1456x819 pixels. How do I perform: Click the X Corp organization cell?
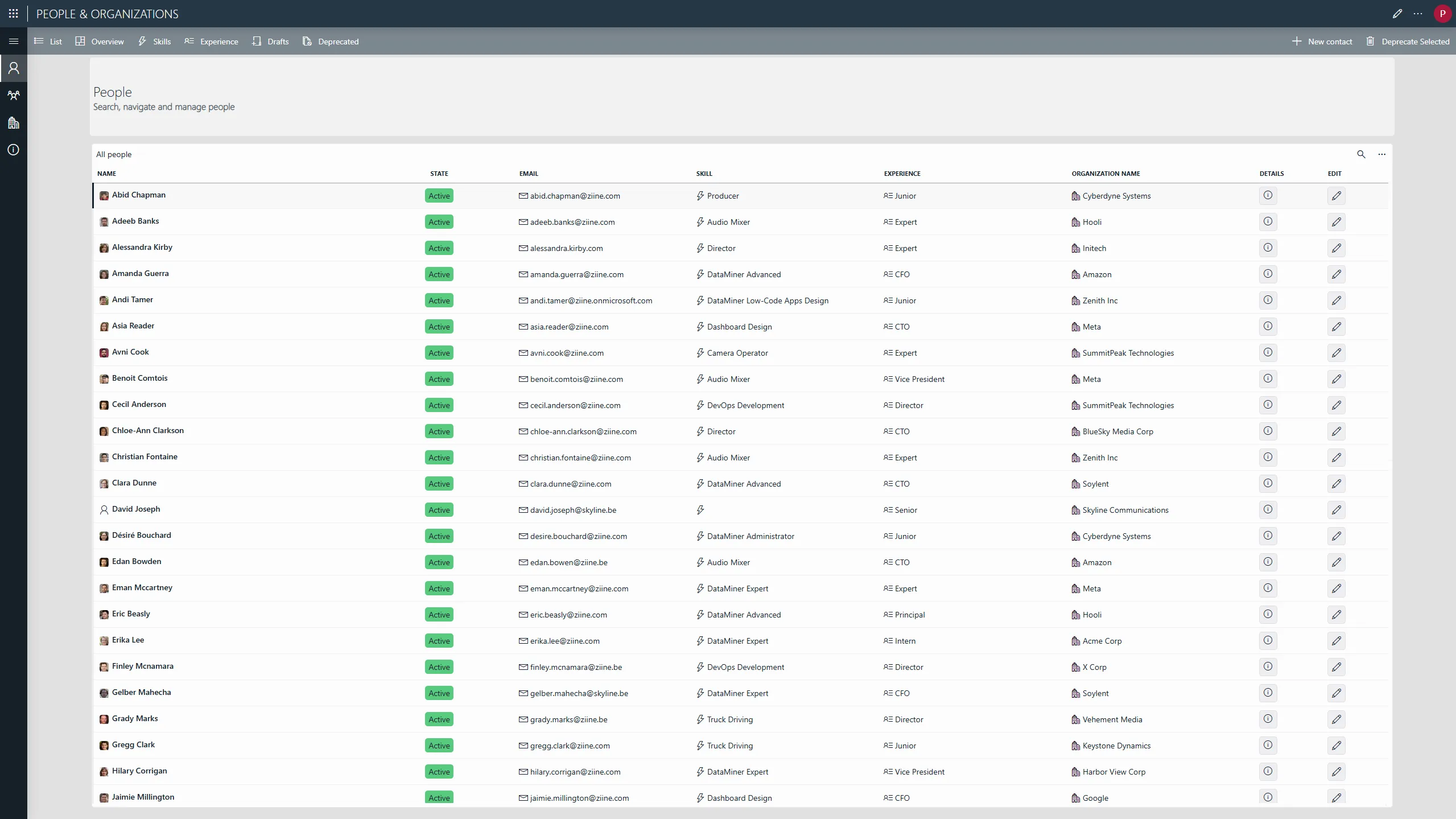(1095, 667)
